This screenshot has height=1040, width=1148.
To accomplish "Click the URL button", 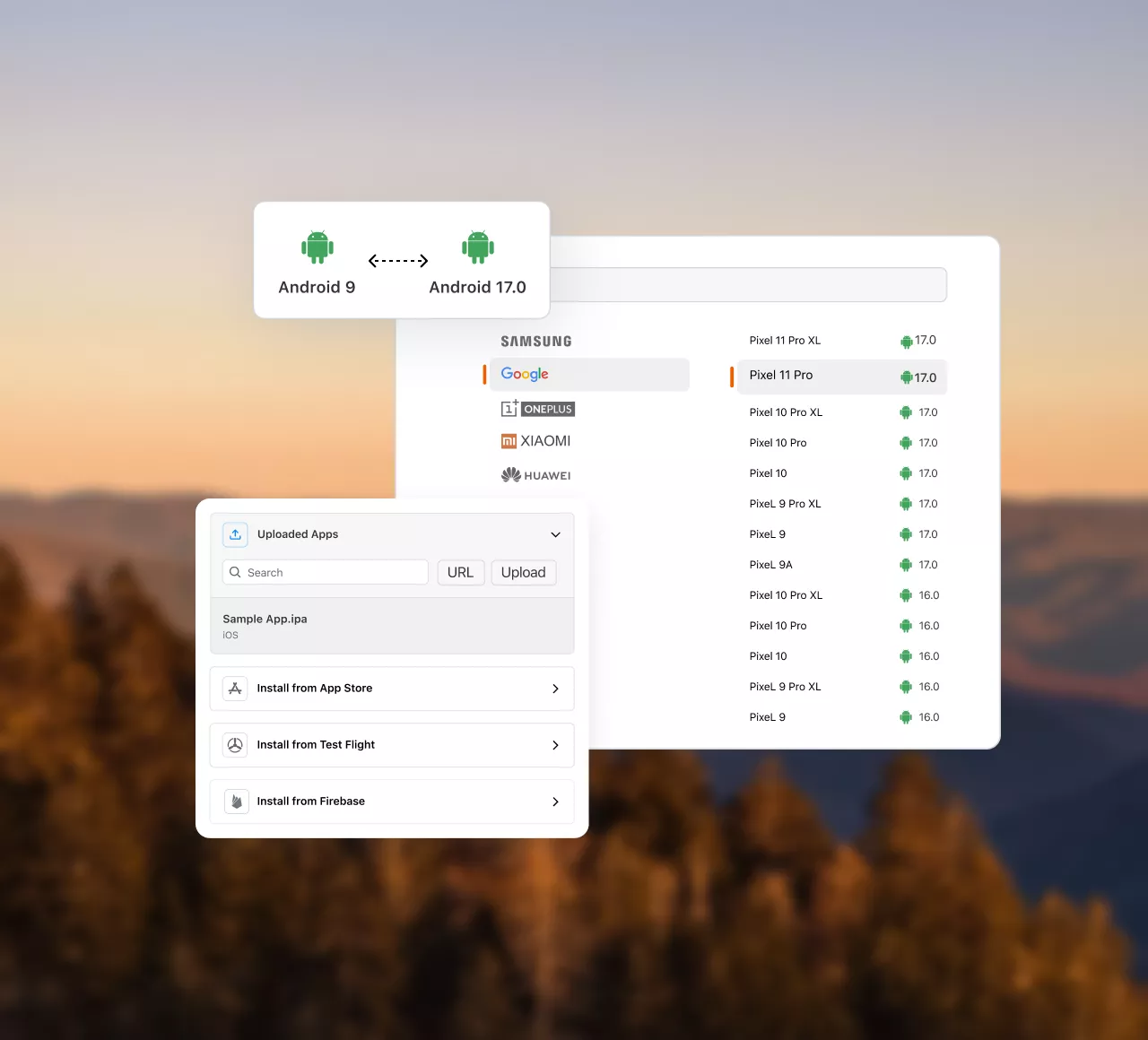I will coord(461,572).
